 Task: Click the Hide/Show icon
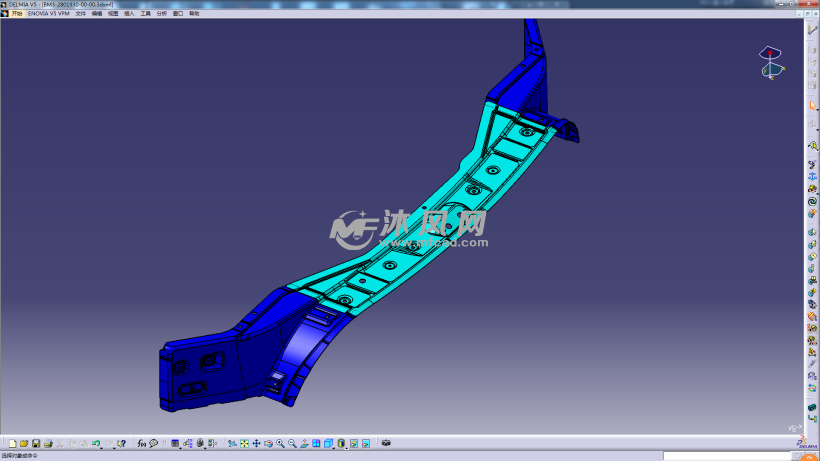[x=354, y=443]
